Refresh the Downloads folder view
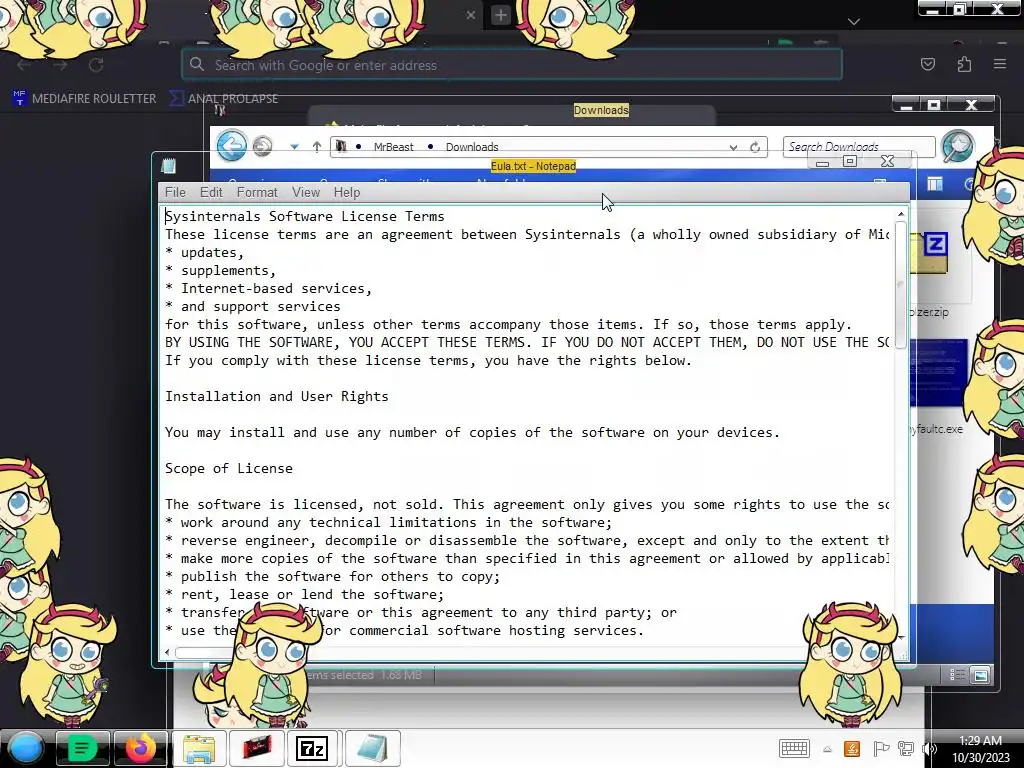The height and width of the screenshot is (768, 1024). (x=755, y=148)
